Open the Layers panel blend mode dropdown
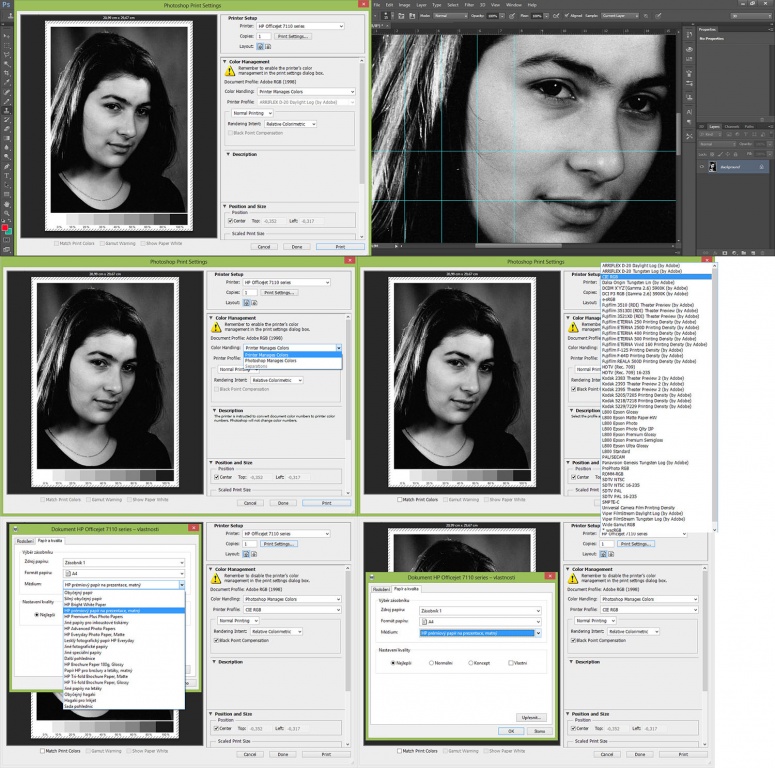 point(718,144)
